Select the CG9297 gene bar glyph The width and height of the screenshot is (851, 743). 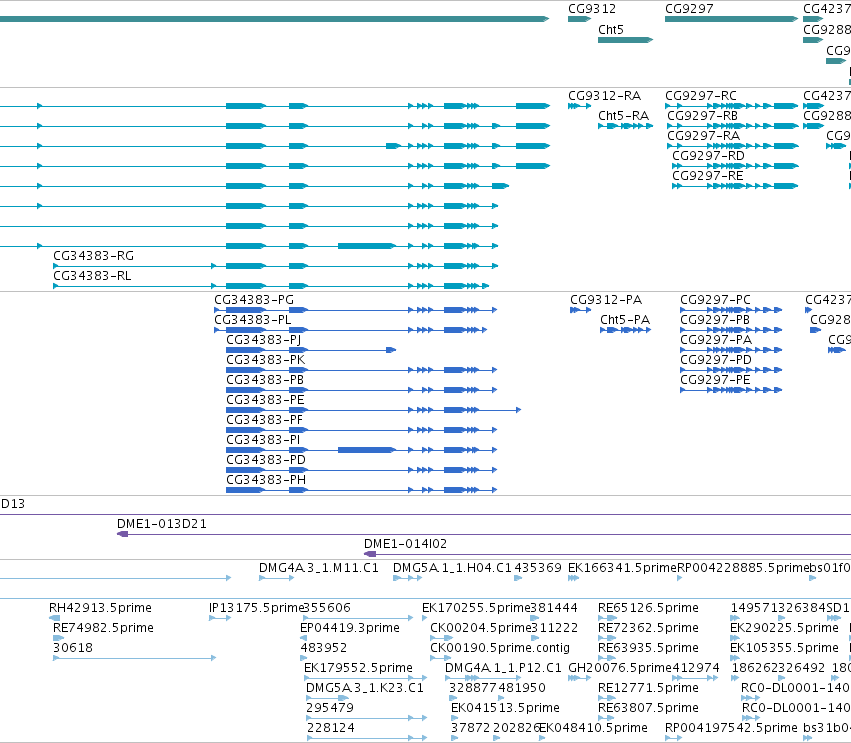731,19
